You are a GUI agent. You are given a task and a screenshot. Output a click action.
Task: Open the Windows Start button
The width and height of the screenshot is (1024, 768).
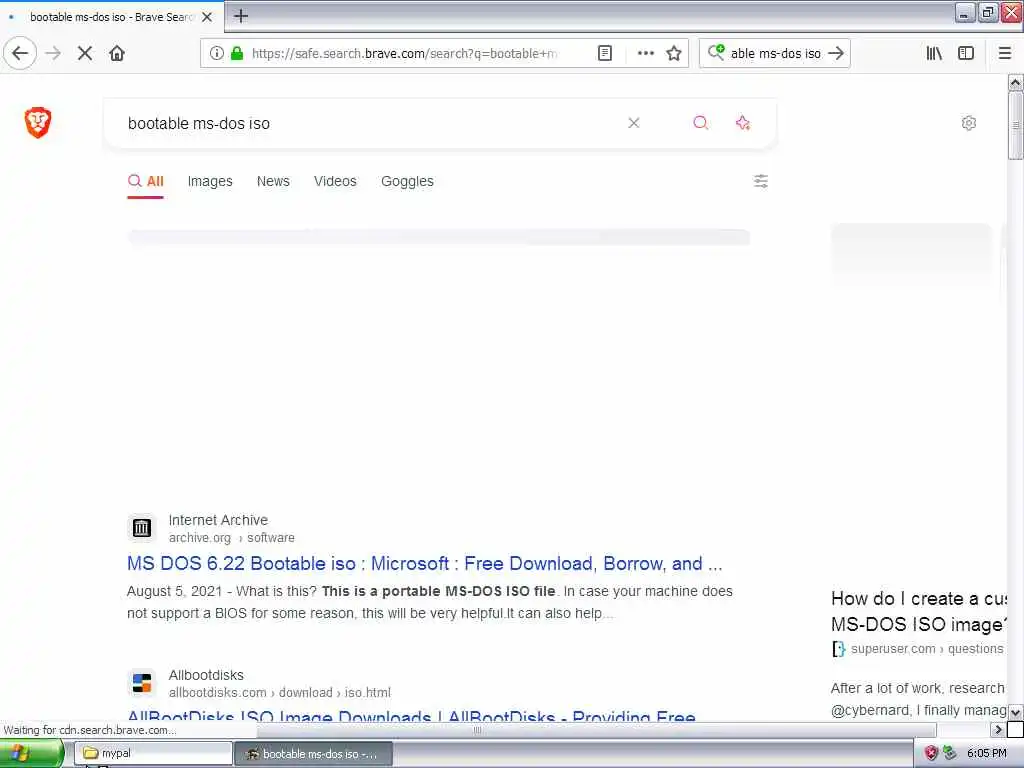click(x=31, y=753)
